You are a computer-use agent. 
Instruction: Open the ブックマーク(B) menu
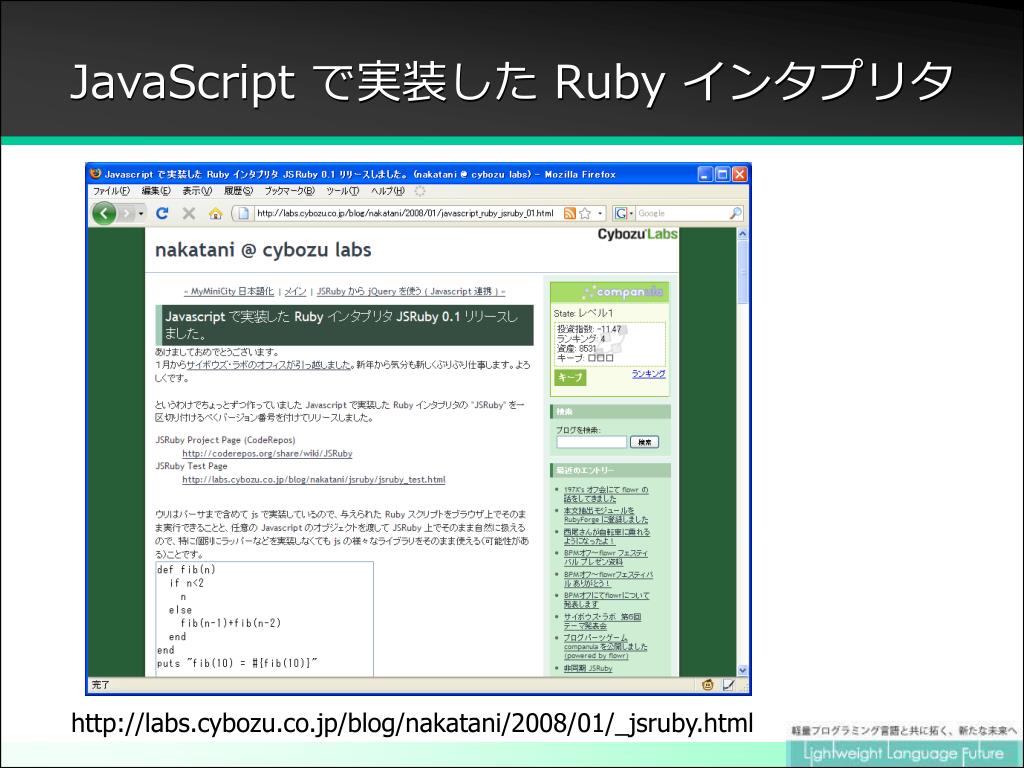click(289, 191)
